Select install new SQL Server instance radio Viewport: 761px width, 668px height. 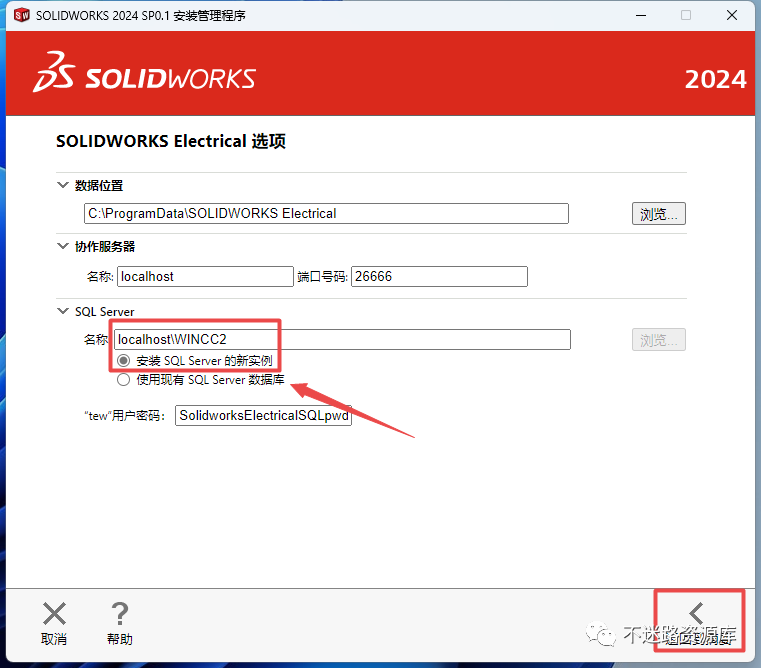tap(123, 361)
